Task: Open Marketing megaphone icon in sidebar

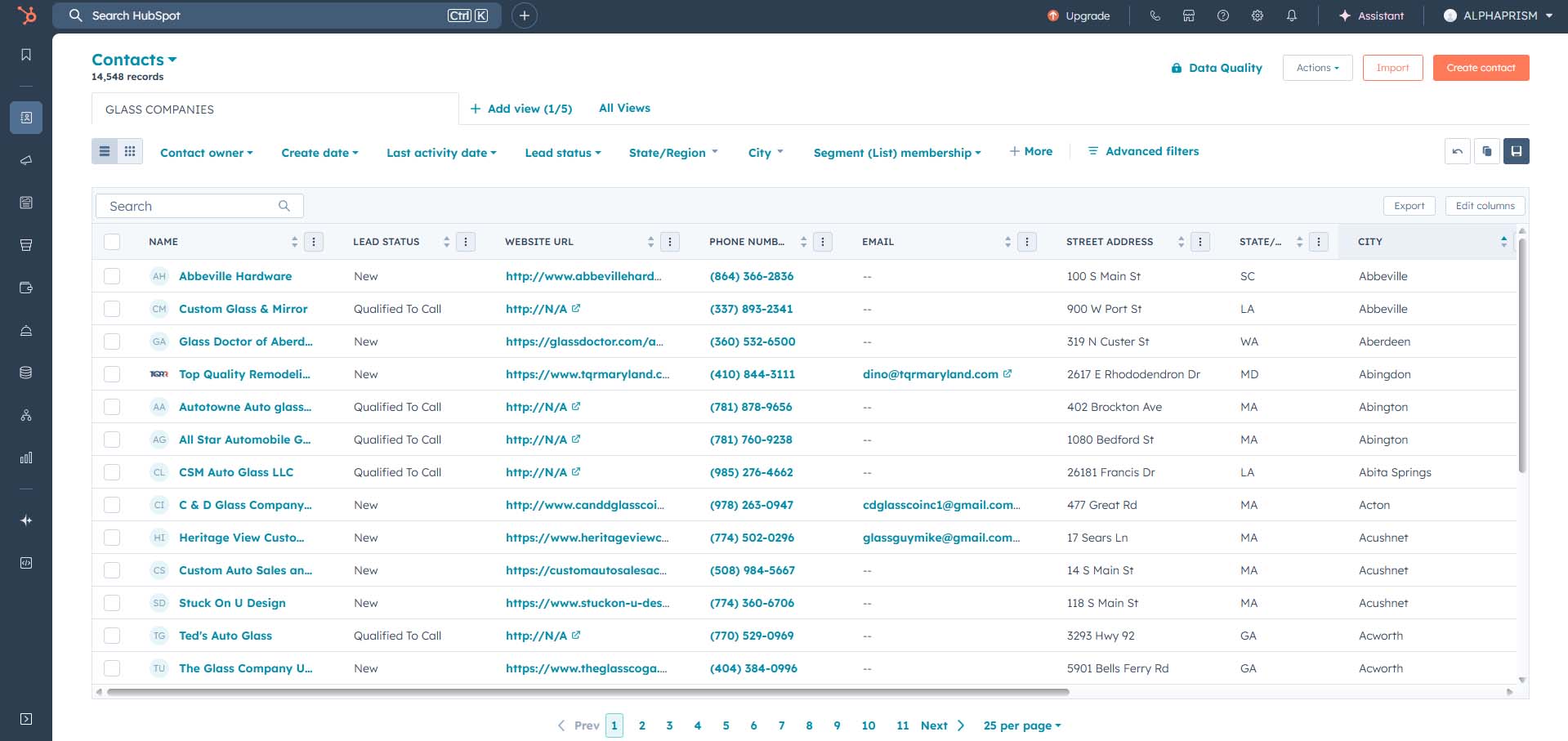Action: click(x=26, y=160)
